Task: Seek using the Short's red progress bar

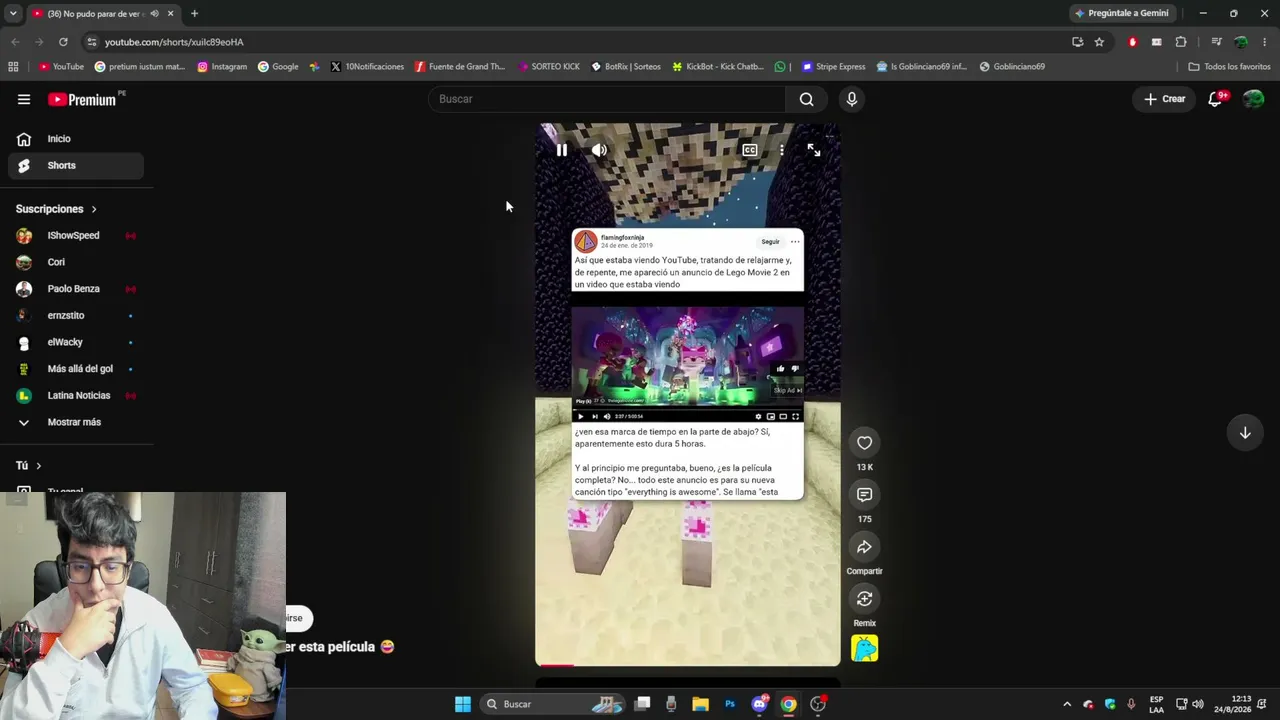Action: (x=688, y=664)
